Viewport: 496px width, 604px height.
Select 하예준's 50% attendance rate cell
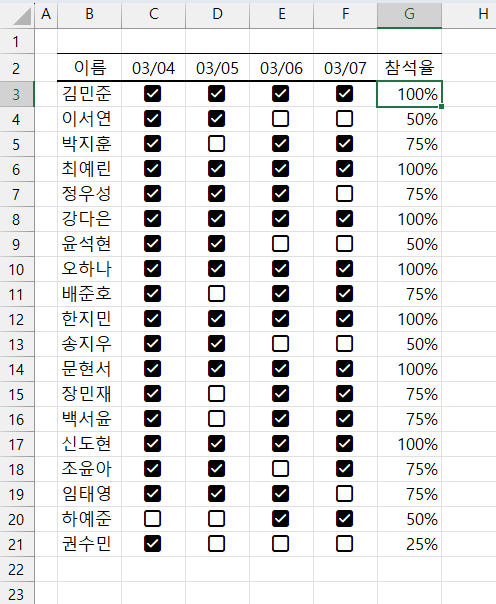click(x=409, y=519)
